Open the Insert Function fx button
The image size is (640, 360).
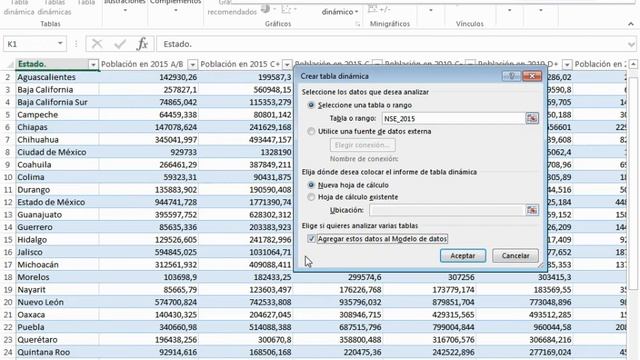(x=142, y=44)
